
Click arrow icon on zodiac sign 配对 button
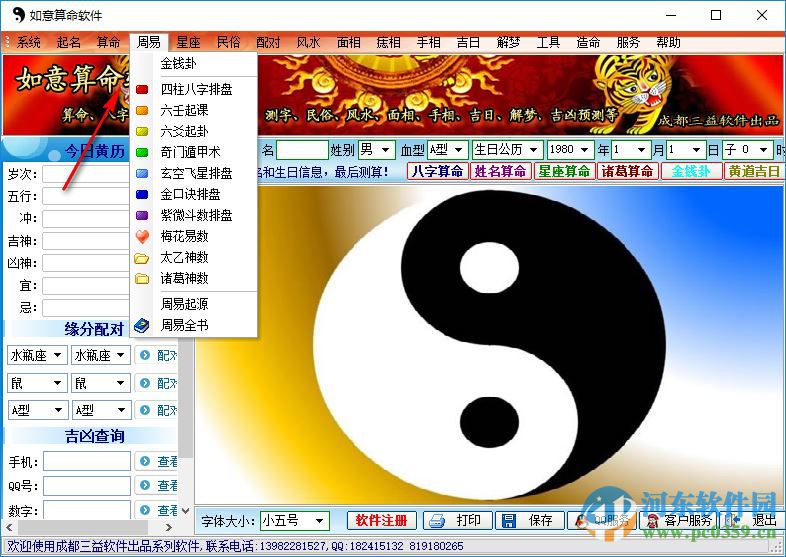[x=145, y=355]
